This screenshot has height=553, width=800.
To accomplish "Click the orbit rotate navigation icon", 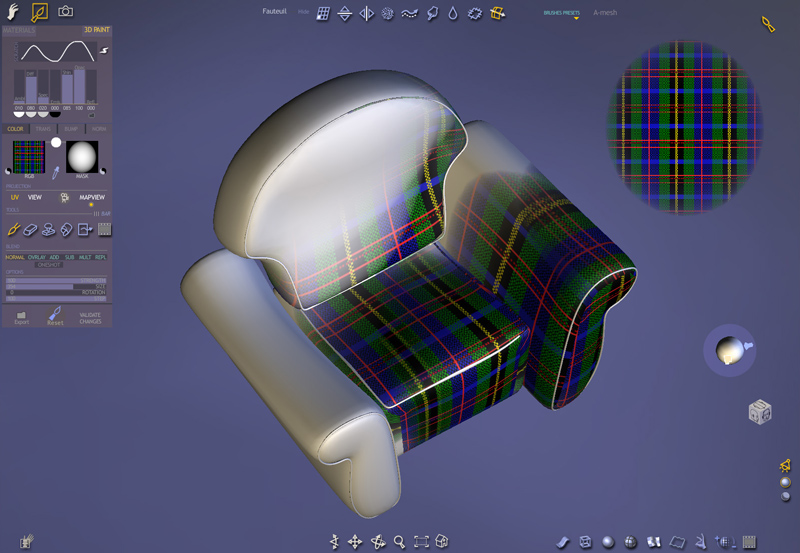I will tap(378, 542).
